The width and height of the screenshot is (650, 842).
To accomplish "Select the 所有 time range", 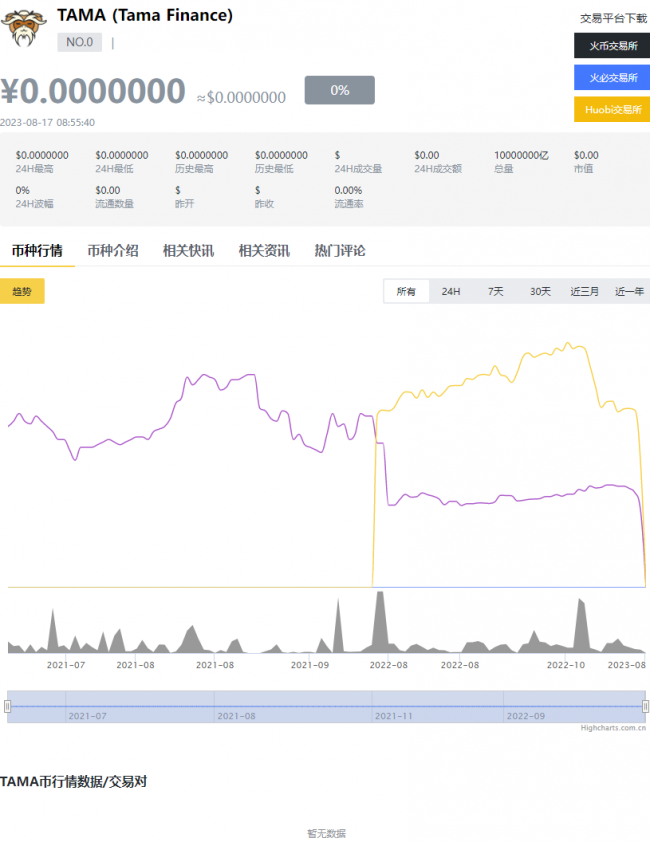I will pyautogui.click(x=406, y=291).
